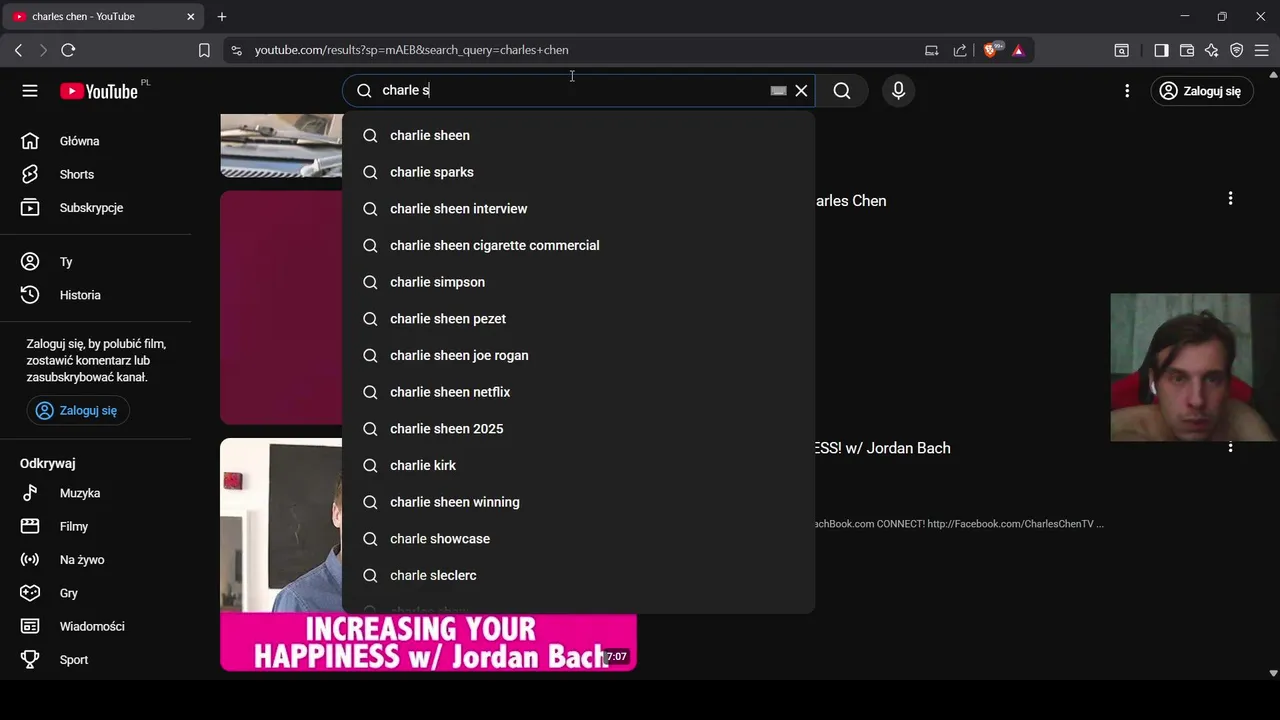Select suggestion 'charle sleclerc'
1280x720 pixels.
point(578,575)
